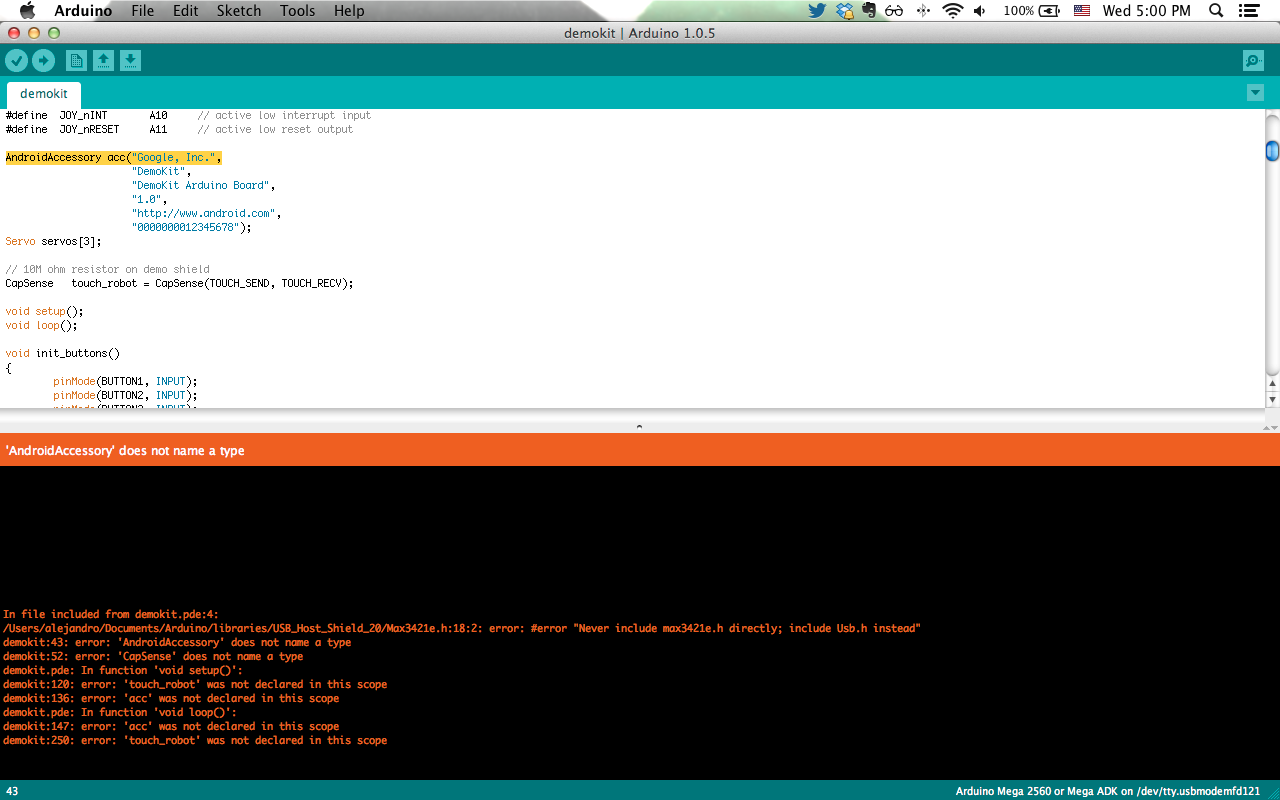The image size is (1280, 800).
Task: Open Notification Center
Action: pyautogui.click(x=1248, y=11)
